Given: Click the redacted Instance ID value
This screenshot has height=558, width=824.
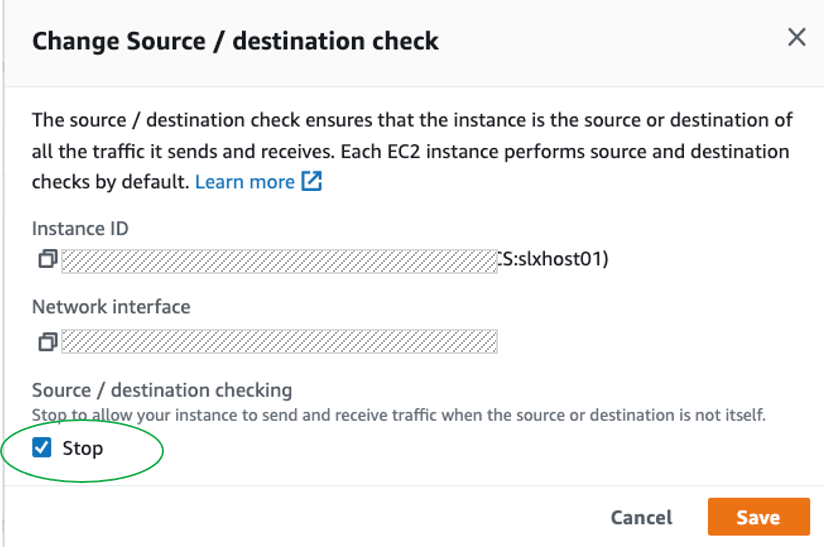Looking at the screenshot, I should (278, 260).
